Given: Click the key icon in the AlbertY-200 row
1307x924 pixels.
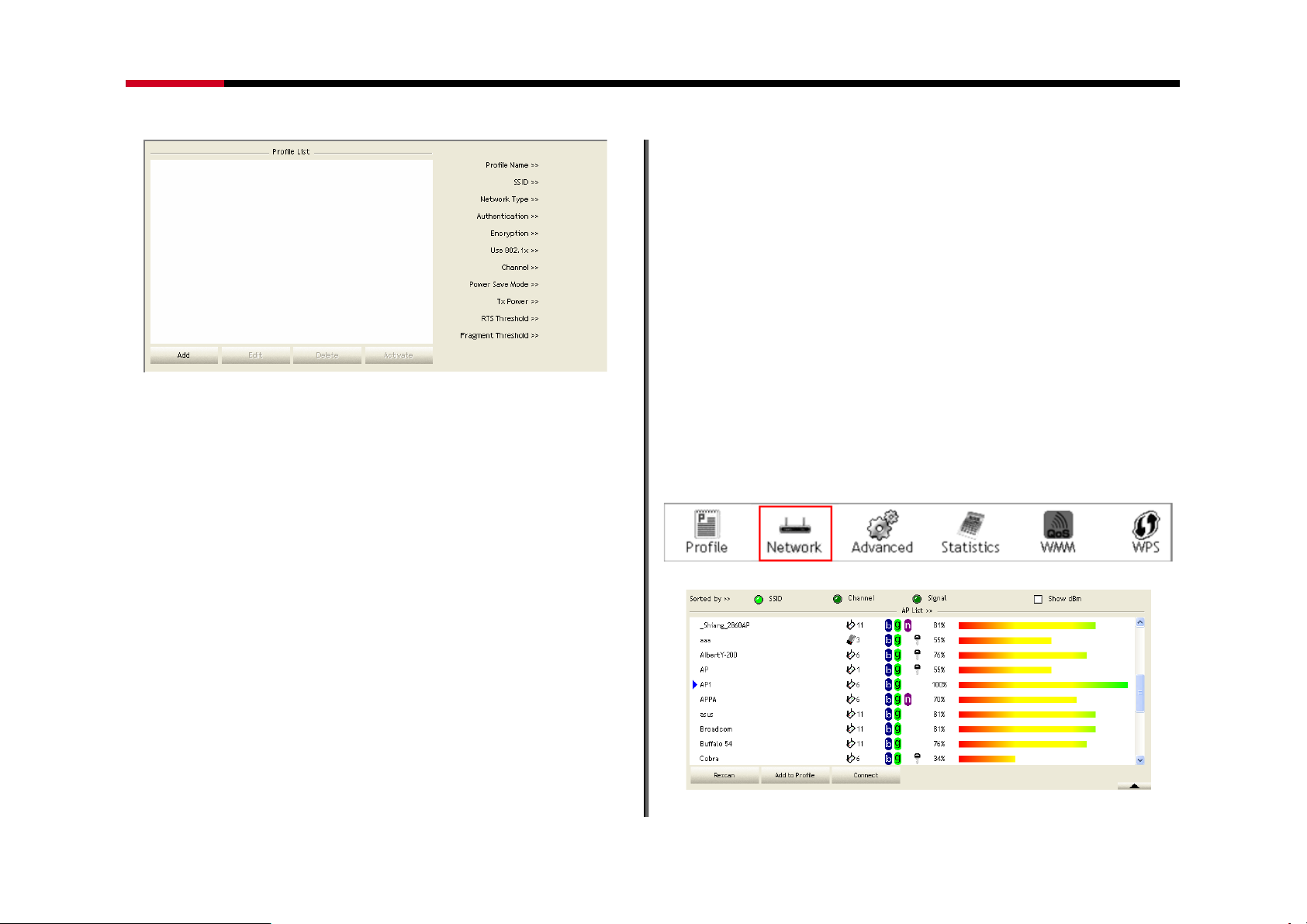Looking at the screenshot, I should (x=917, y=655).
